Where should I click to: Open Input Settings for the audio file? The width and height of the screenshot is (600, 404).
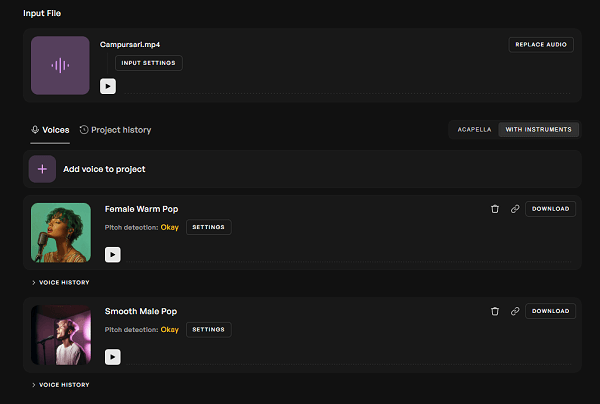(148, 63)
